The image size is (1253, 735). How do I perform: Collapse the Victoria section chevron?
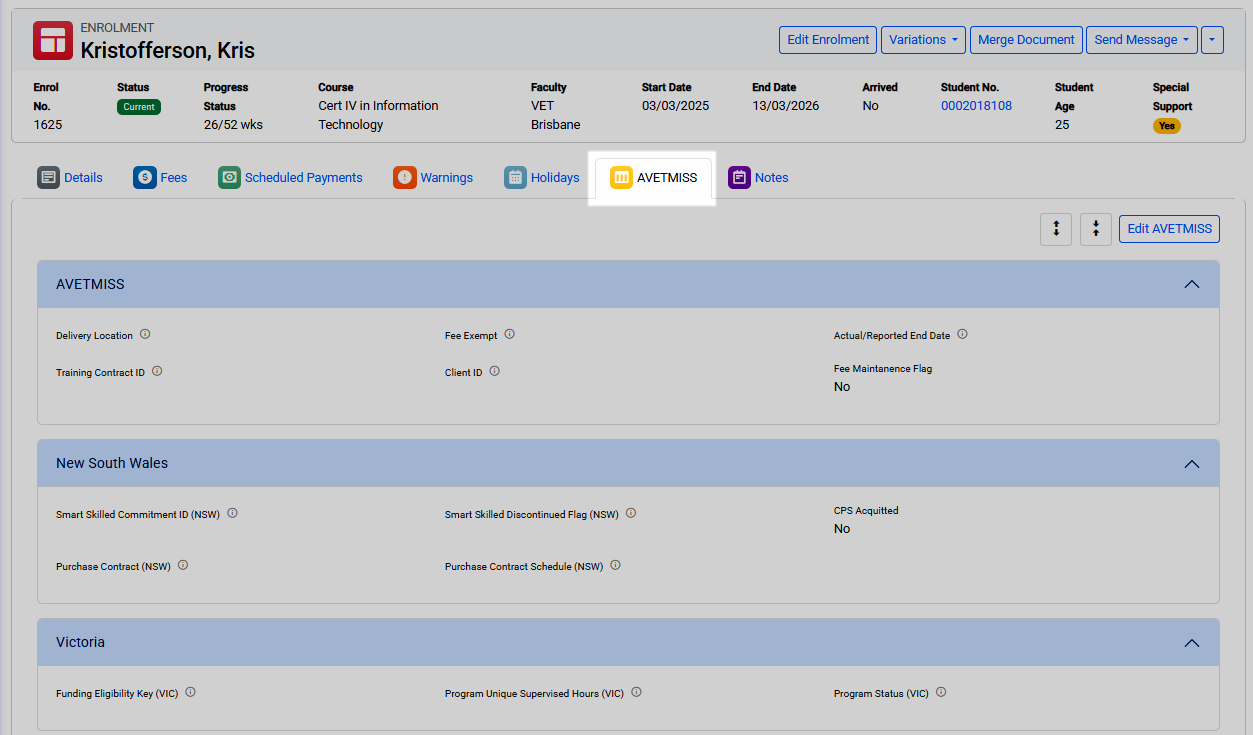point(1191,642)
